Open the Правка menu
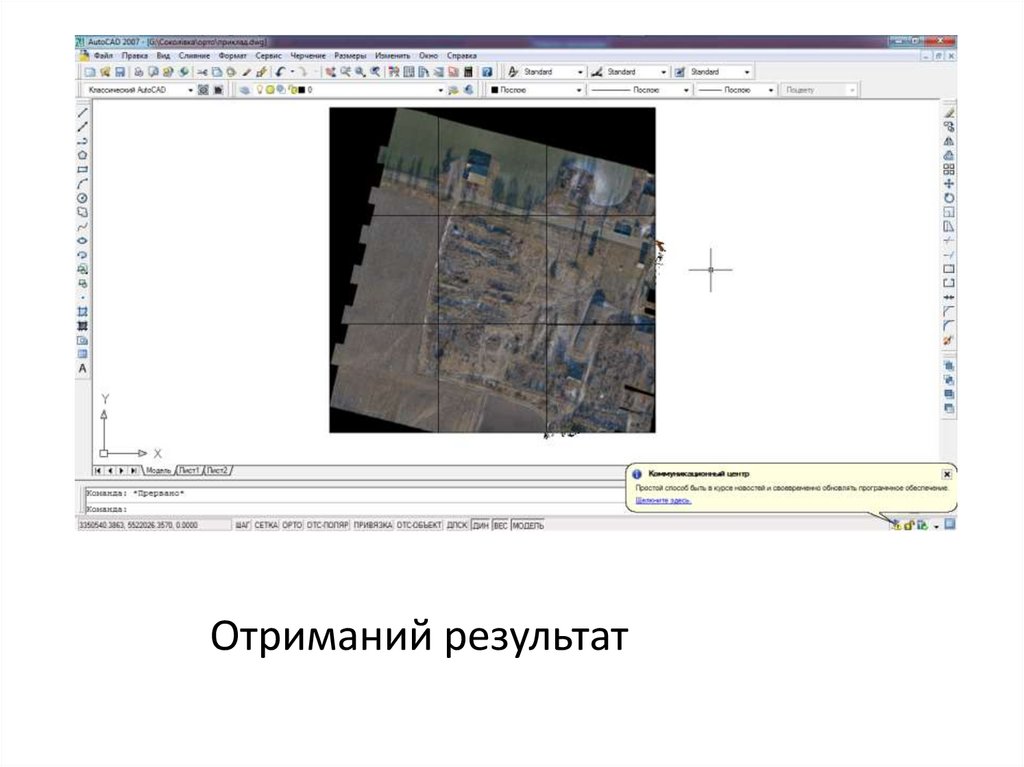This screenshot has width=1024, height=767. click(135, 56)
